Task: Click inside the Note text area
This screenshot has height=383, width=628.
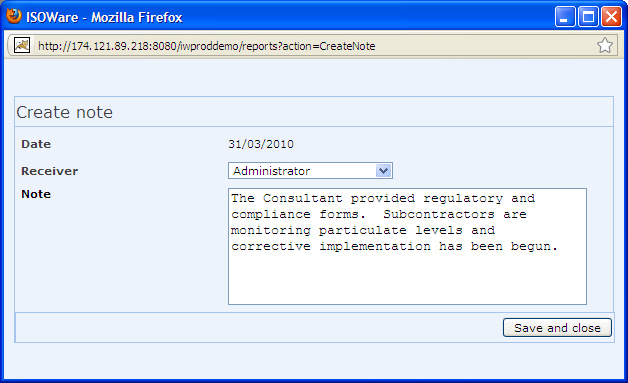Action: click(407, 246)
